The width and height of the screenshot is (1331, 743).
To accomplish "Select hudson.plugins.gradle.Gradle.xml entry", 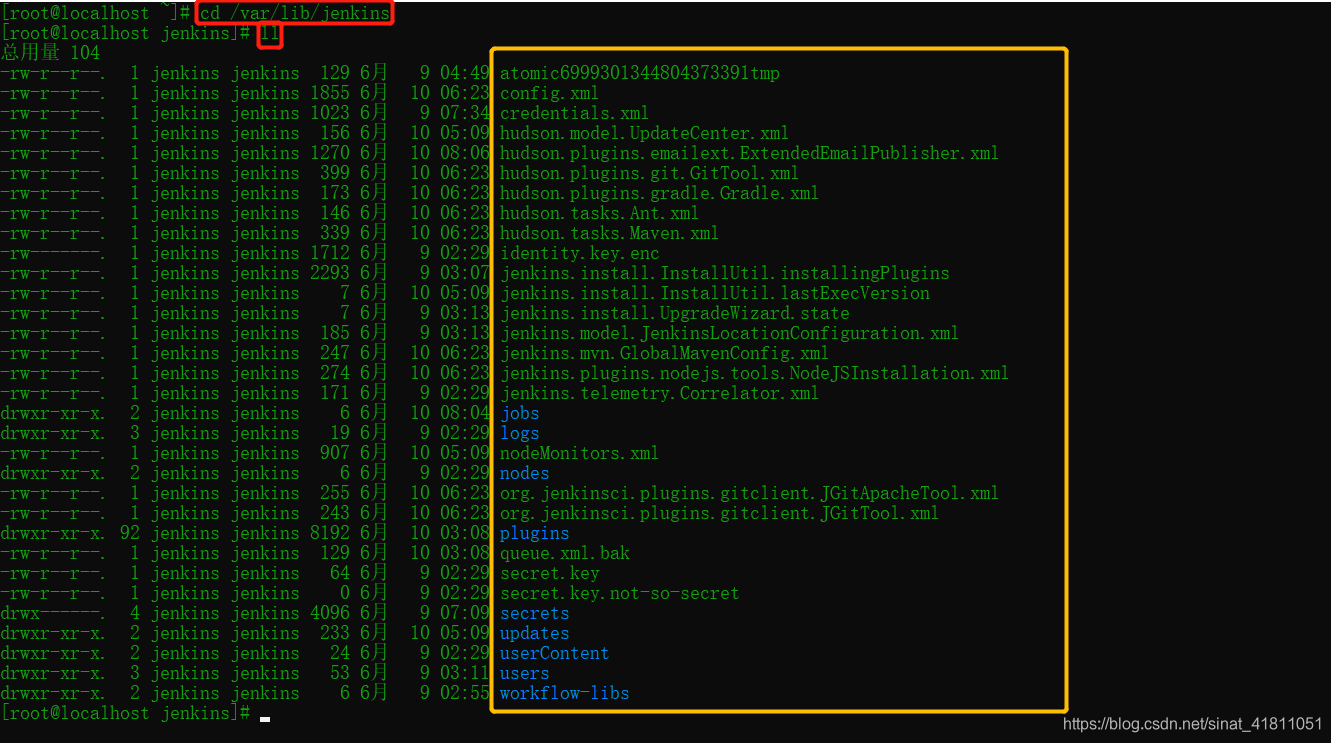I will click(659, 193).
